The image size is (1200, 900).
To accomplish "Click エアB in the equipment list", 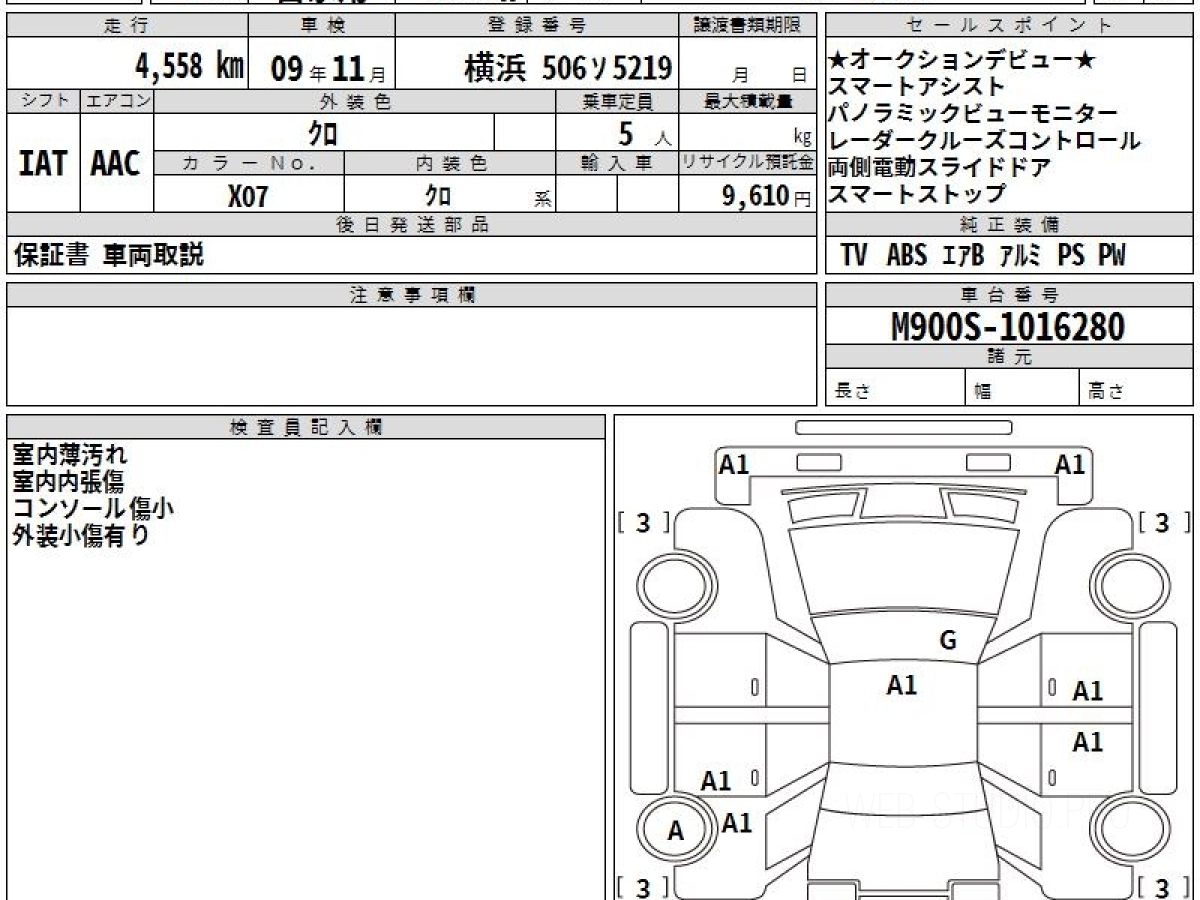I will tap(964, 255).
